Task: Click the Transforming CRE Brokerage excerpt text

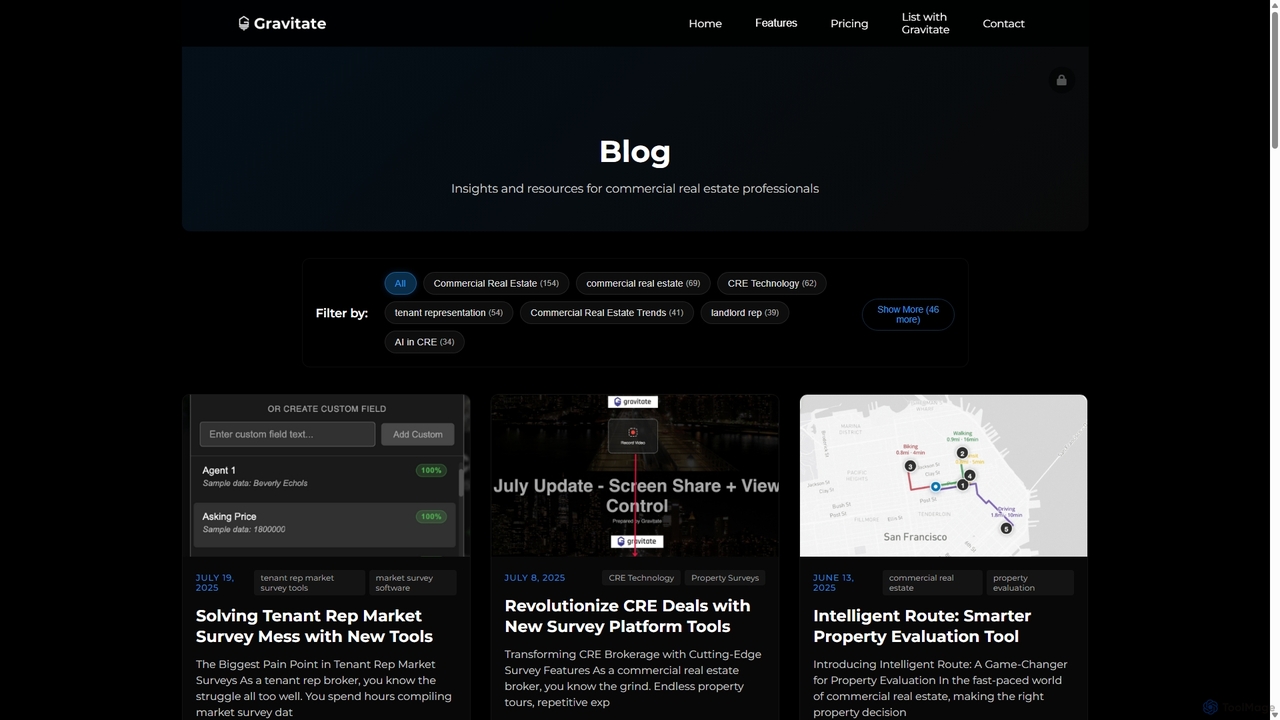Action: tap(633, 678)
